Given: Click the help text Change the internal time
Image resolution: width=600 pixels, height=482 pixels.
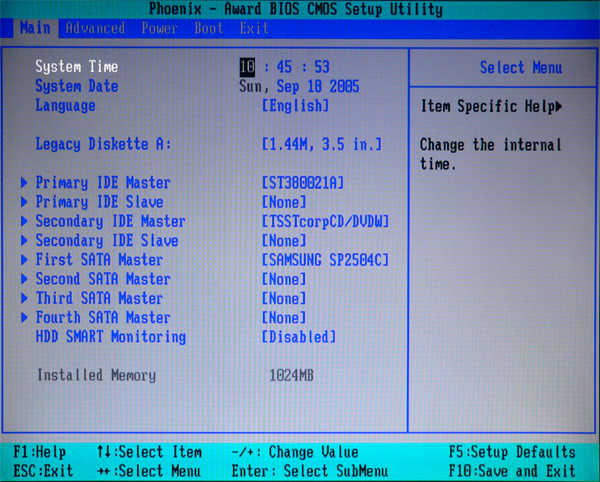Looking at the screenshot, I should point(491,155).
